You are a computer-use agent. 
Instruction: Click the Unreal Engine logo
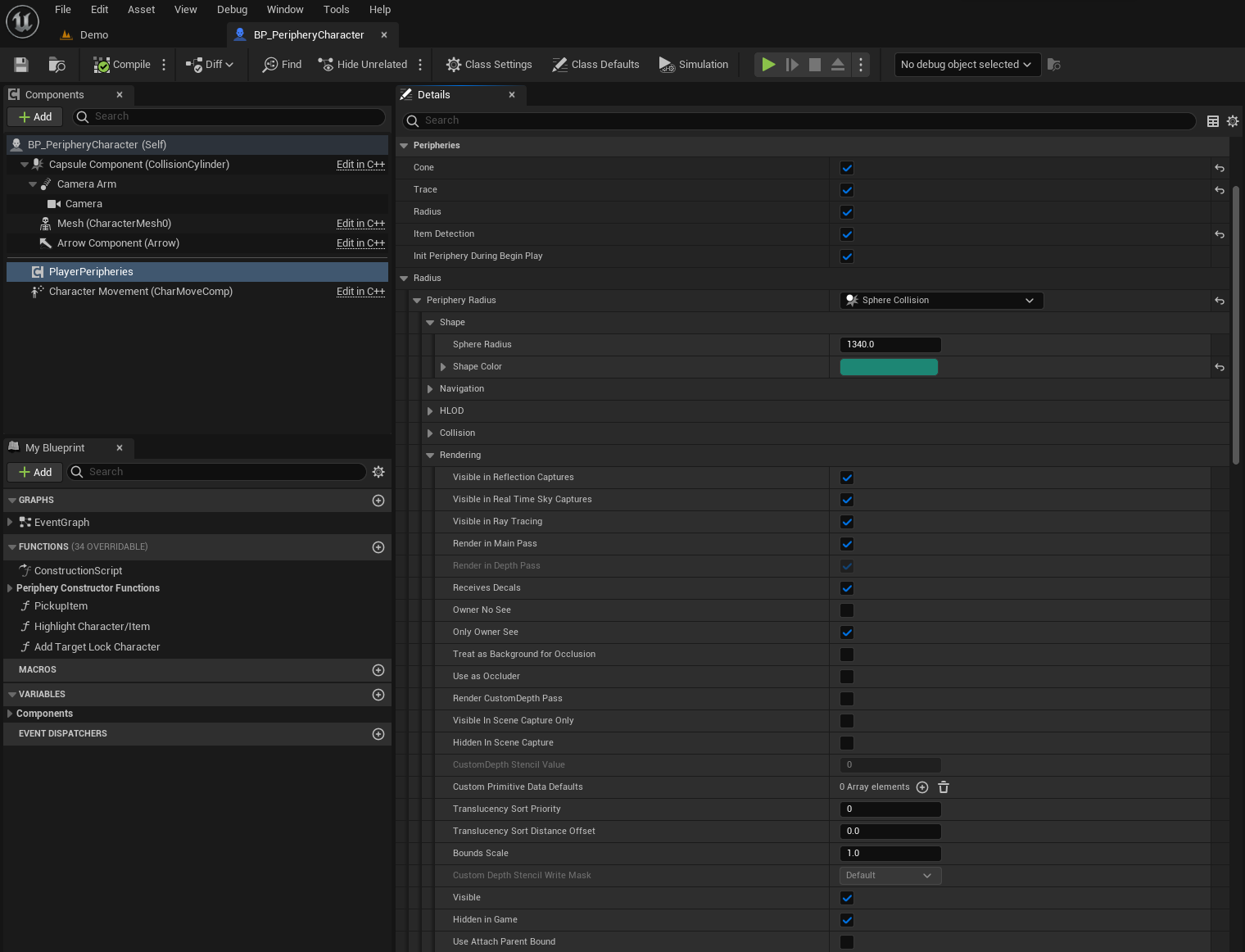click(x=22, y=21)
